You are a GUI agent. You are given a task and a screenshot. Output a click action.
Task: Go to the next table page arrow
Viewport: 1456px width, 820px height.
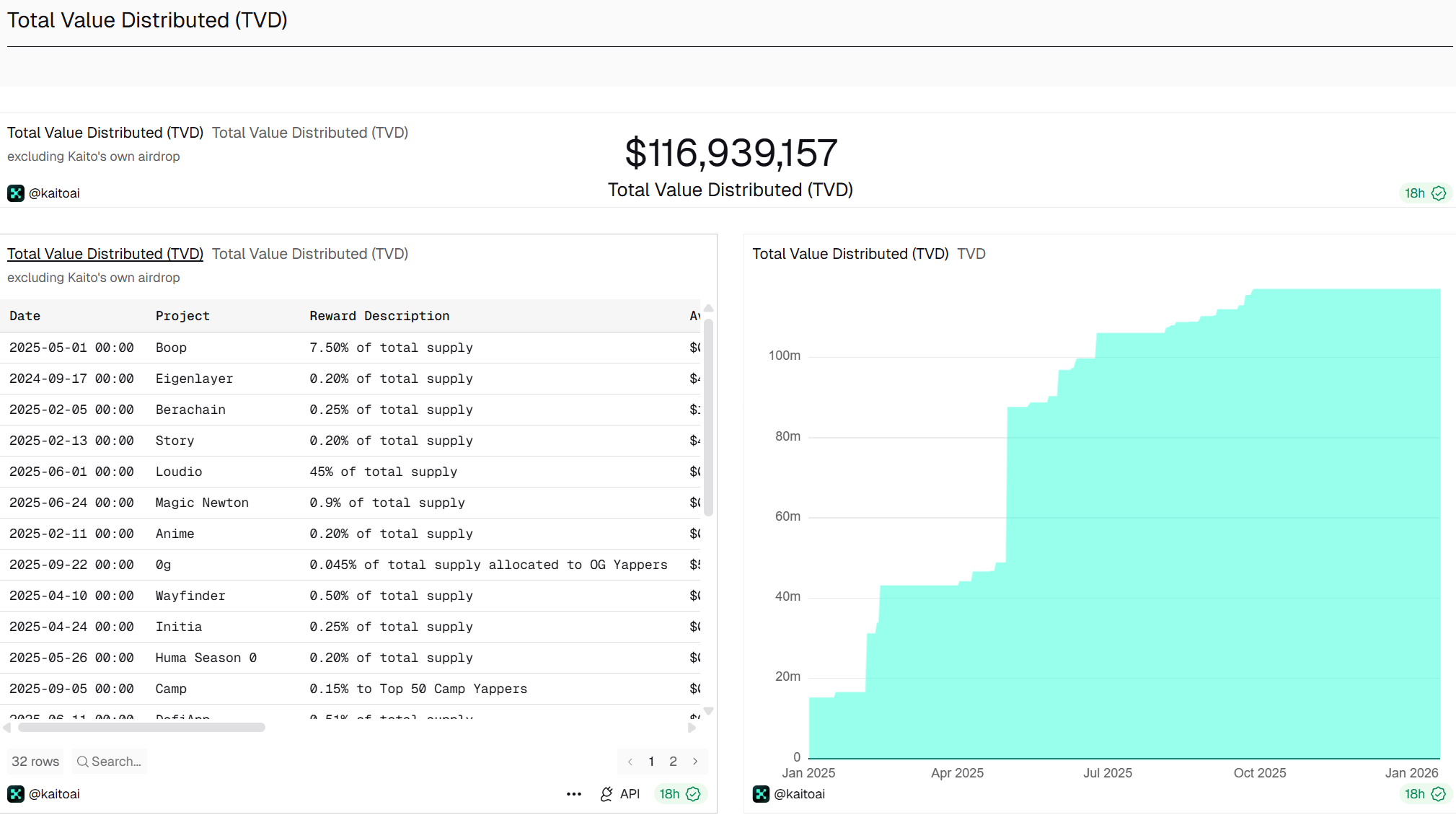pos(695,762)
